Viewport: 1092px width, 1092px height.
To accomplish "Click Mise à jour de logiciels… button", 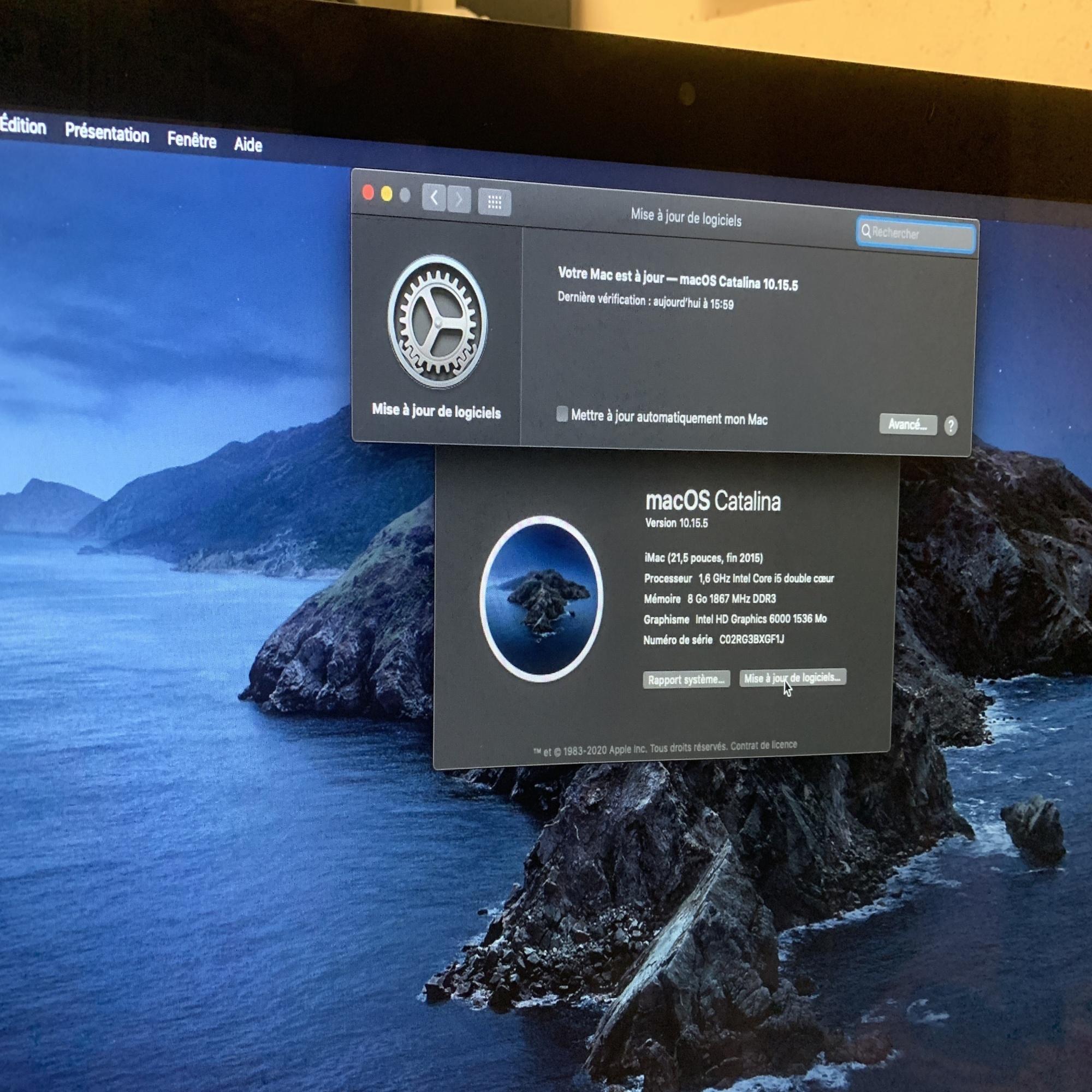I will 792,678.
